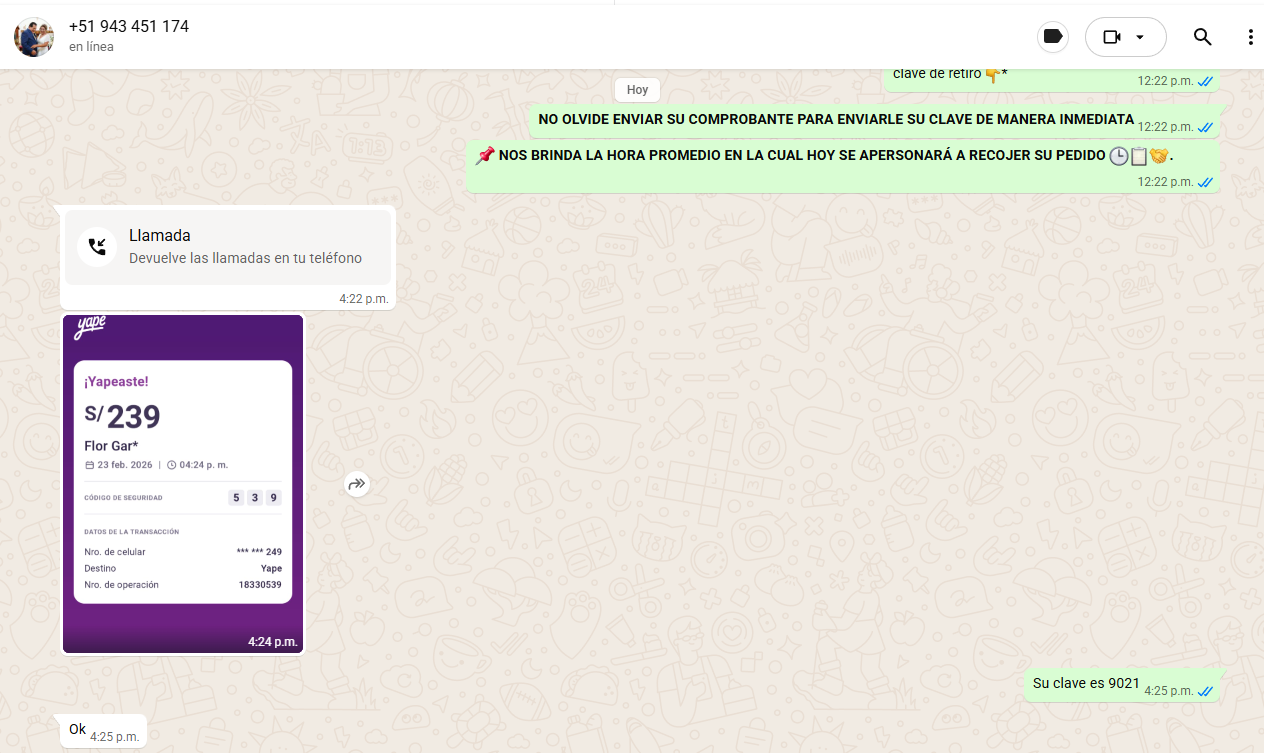The height and width of the screenshot is (753, 1264).
Task: Select the 'Ok' received message
Action: coord(77,730)
